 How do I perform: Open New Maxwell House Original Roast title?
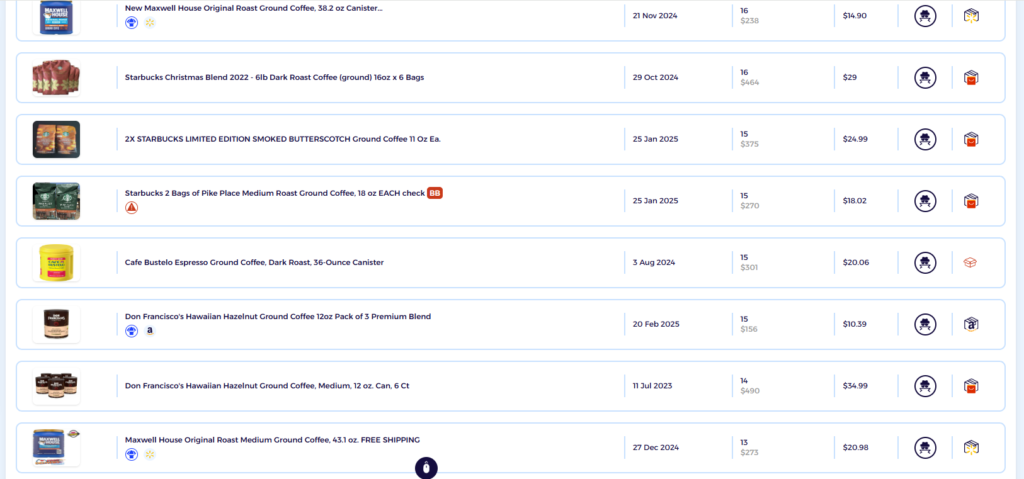(x=253, y=8)
